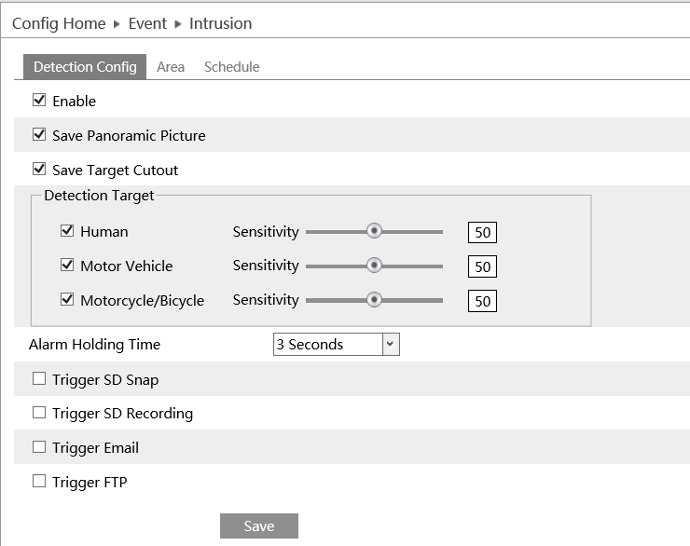The height and width of the screenshot is (546, 690).
Task: Uncheck the Enable checkbox
Action: (x=40, y=100)
